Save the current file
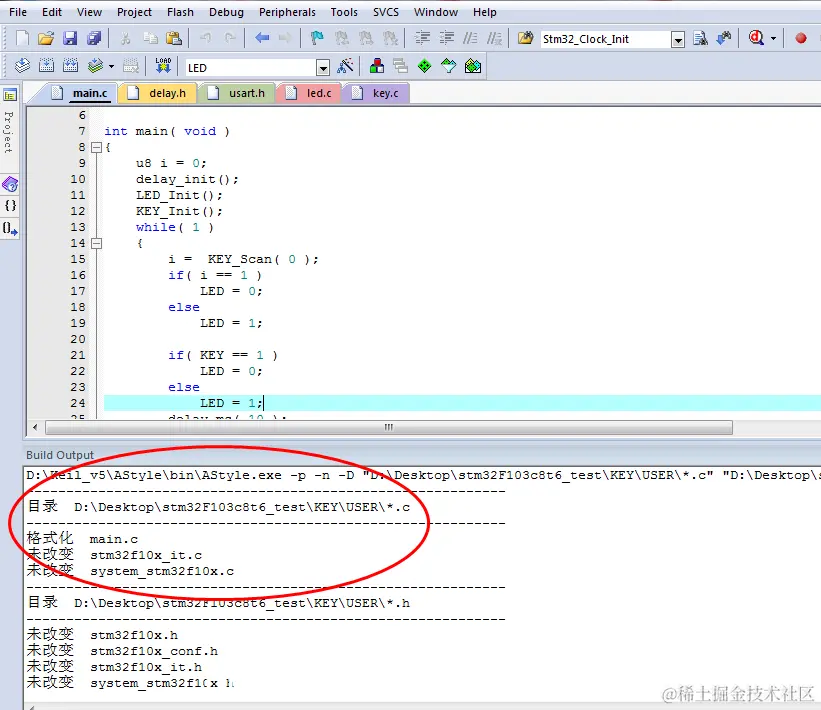 point(70,38)
